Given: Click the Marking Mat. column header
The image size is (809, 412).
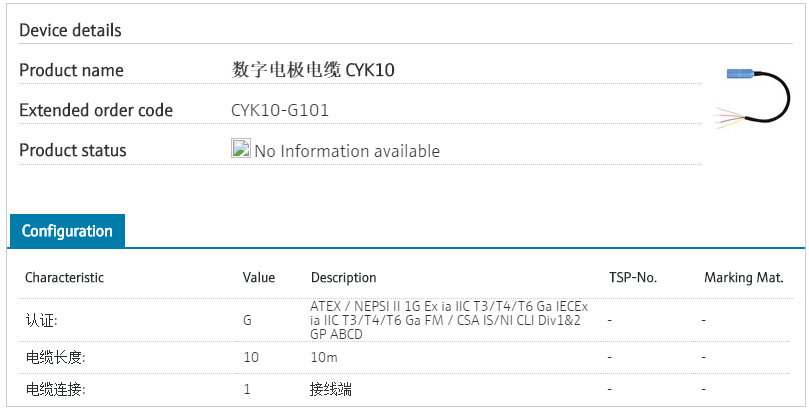Looking at the screenshot, I should [x=743, y=277].
